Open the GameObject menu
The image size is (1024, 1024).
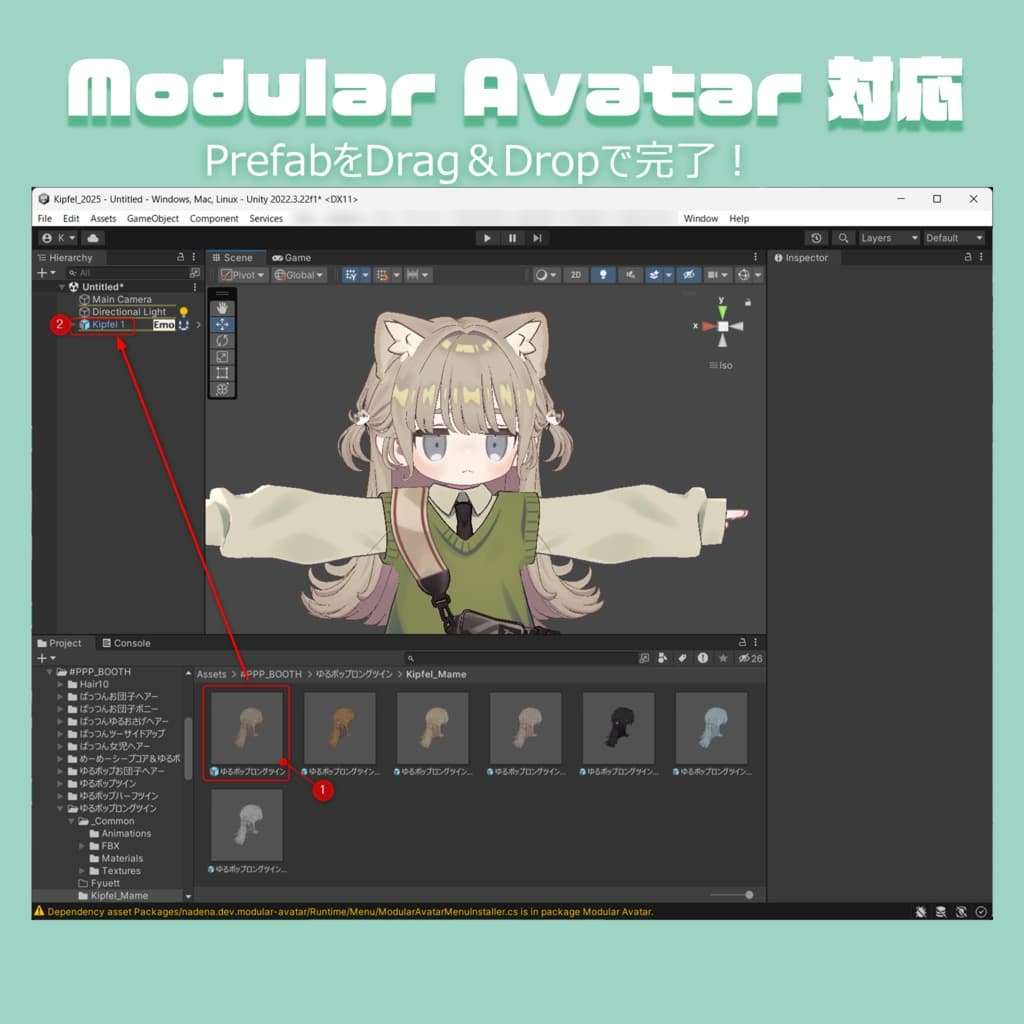152,219
